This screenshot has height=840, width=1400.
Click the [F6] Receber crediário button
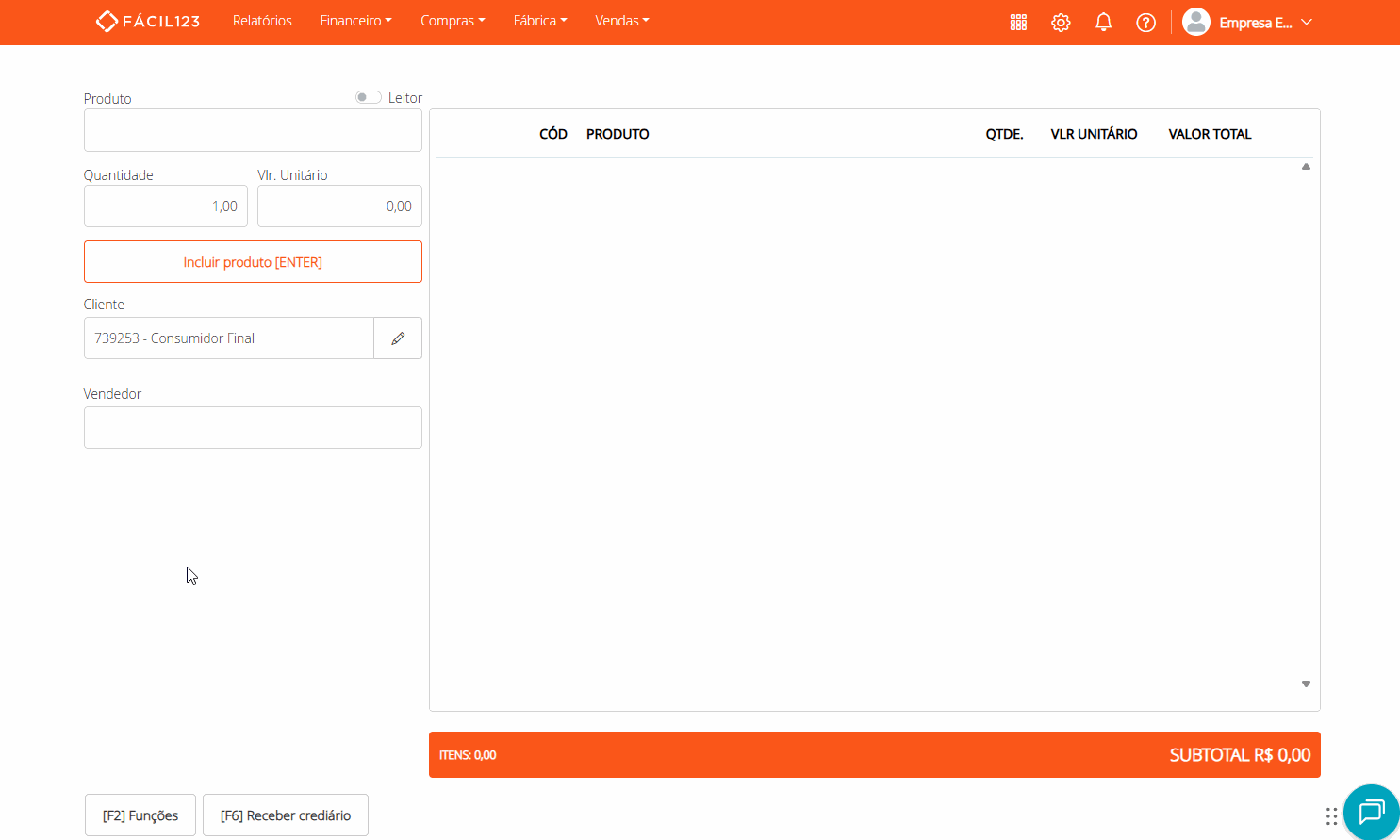[285, 815]
